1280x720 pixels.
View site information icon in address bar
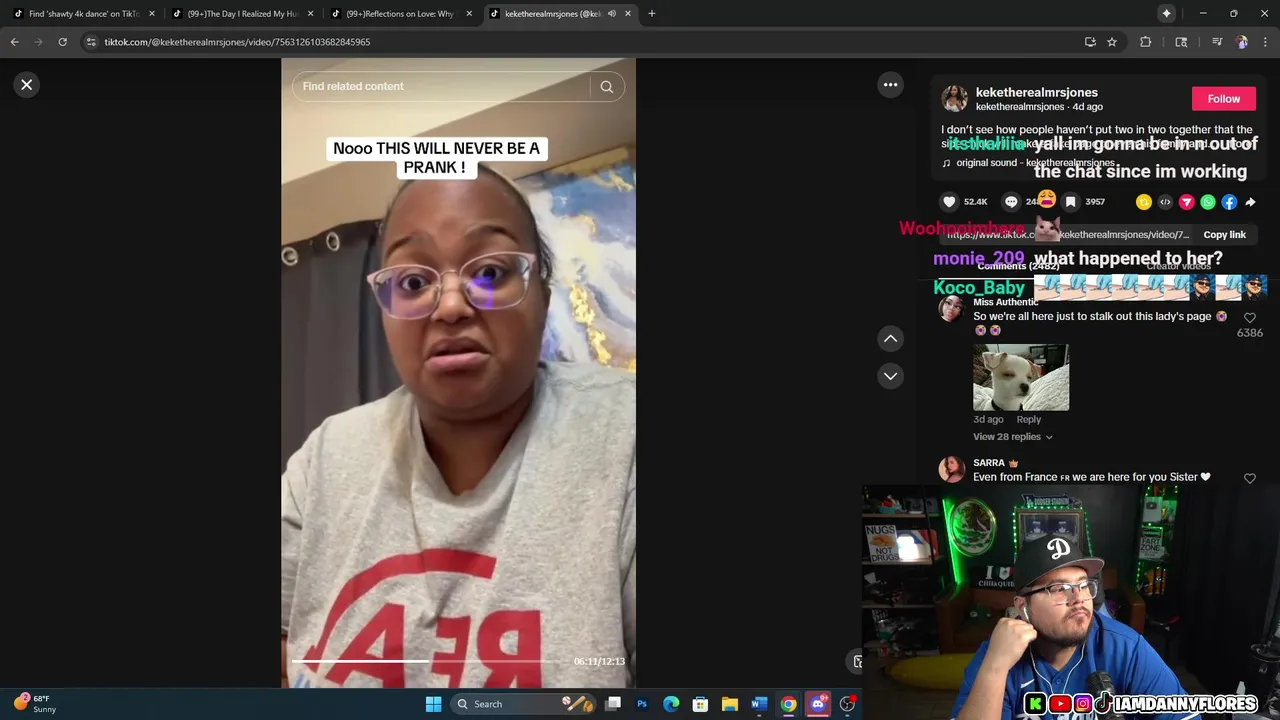click(x=91, y=42)
